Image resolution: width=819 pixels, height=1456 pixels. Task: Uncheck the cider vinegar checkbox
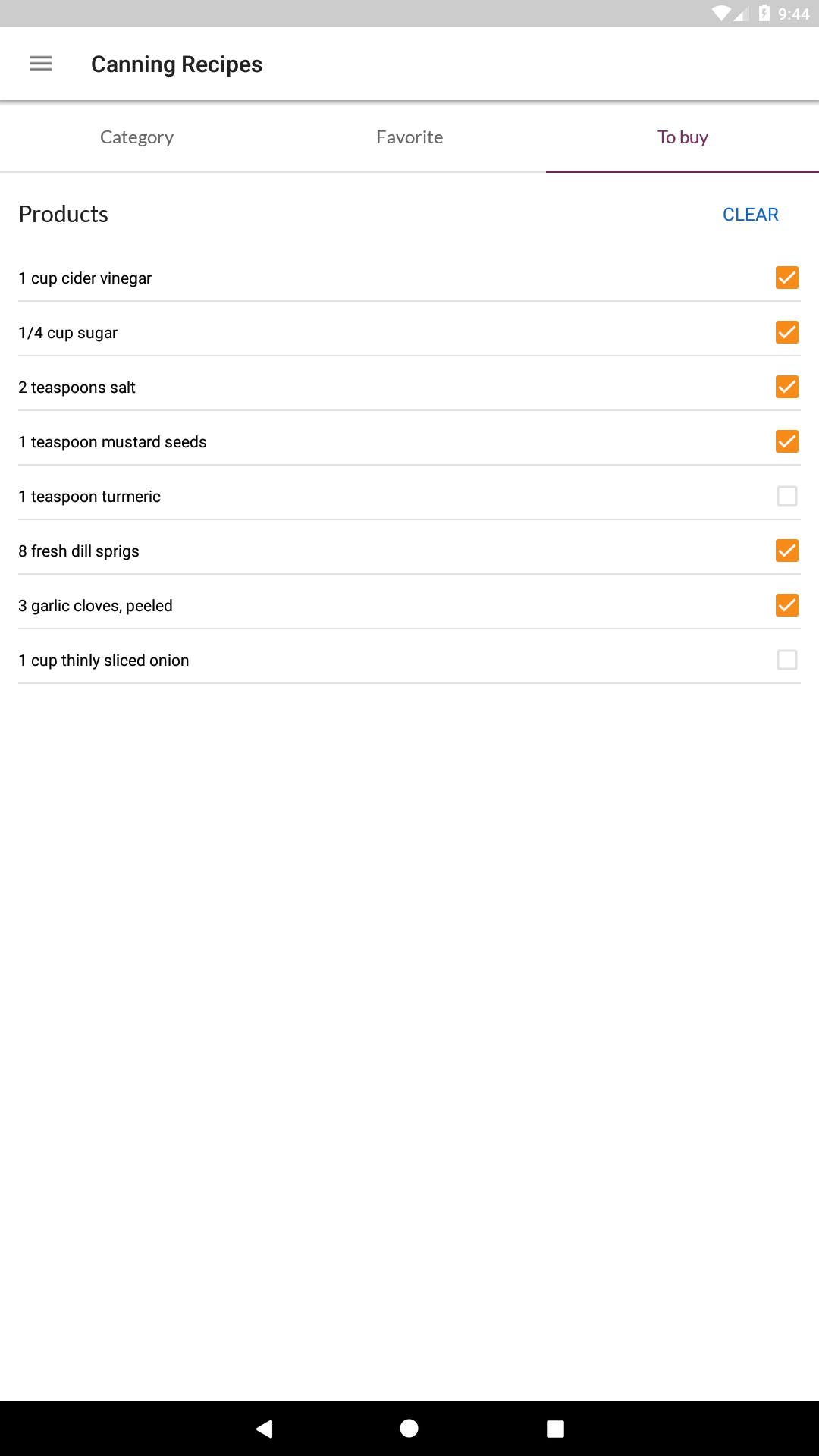tap(787, 278)
